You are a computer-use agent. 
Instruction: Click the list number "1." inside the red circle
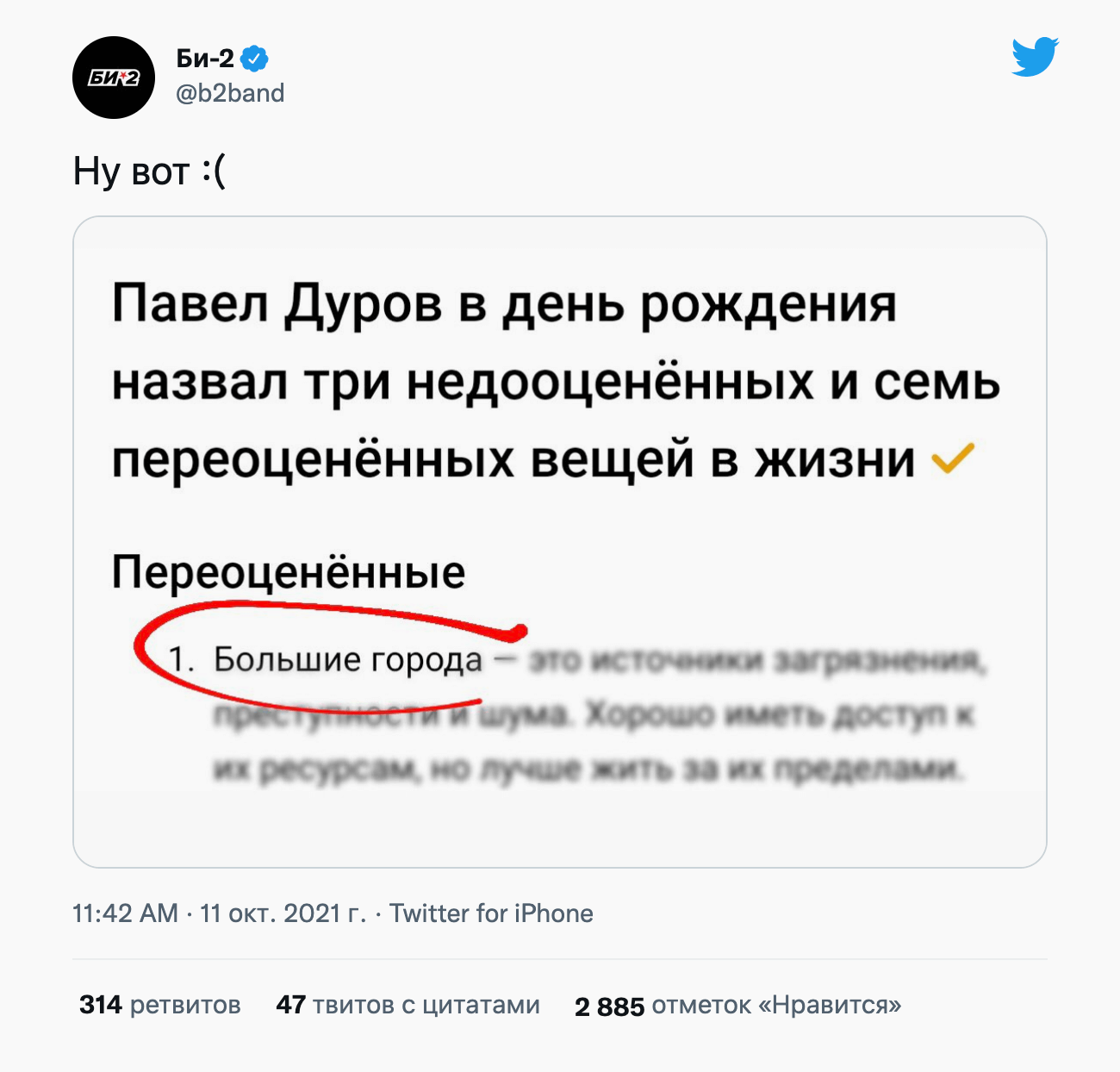(x=181, y=659)
